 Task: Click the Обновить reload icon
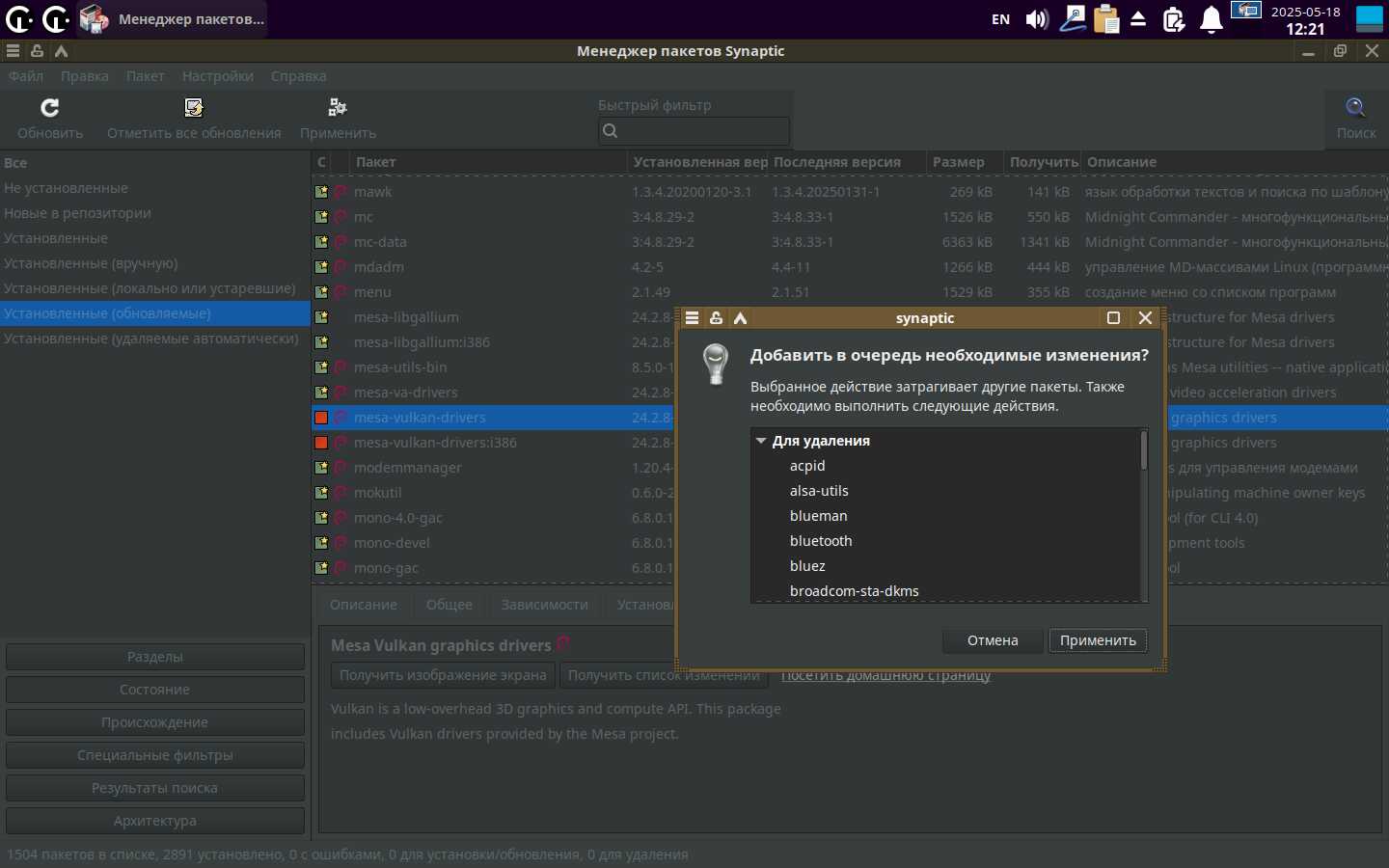coord(50,107)
